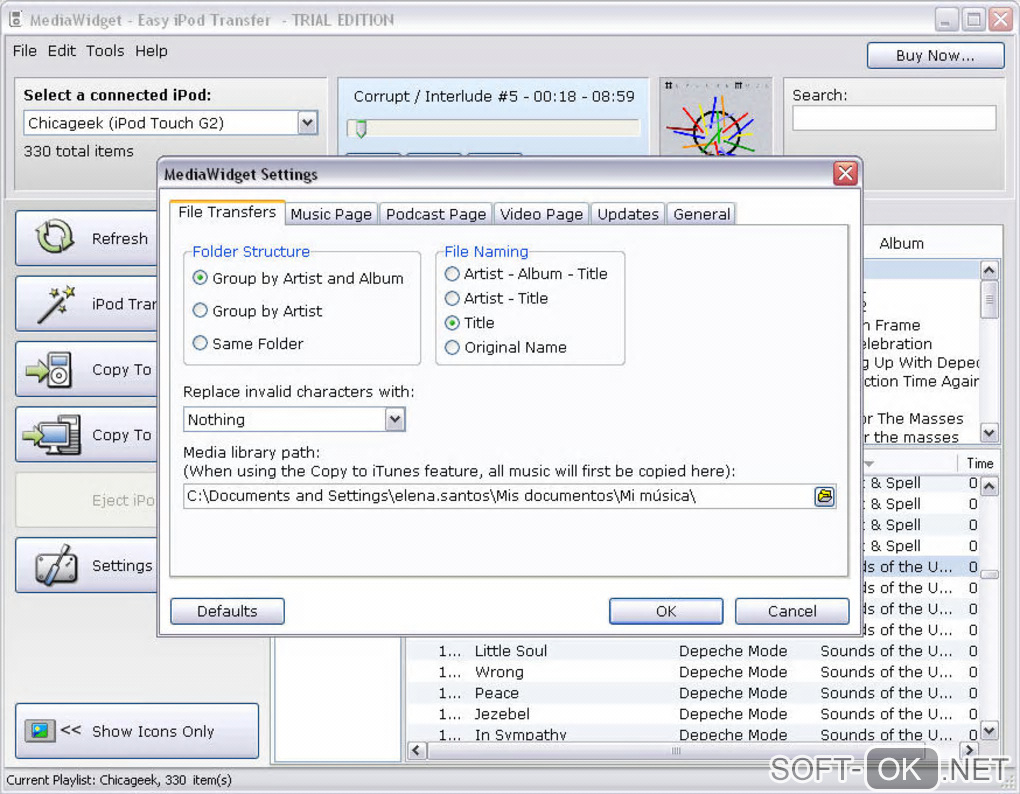Click the Defaults button

click(227, 611)
